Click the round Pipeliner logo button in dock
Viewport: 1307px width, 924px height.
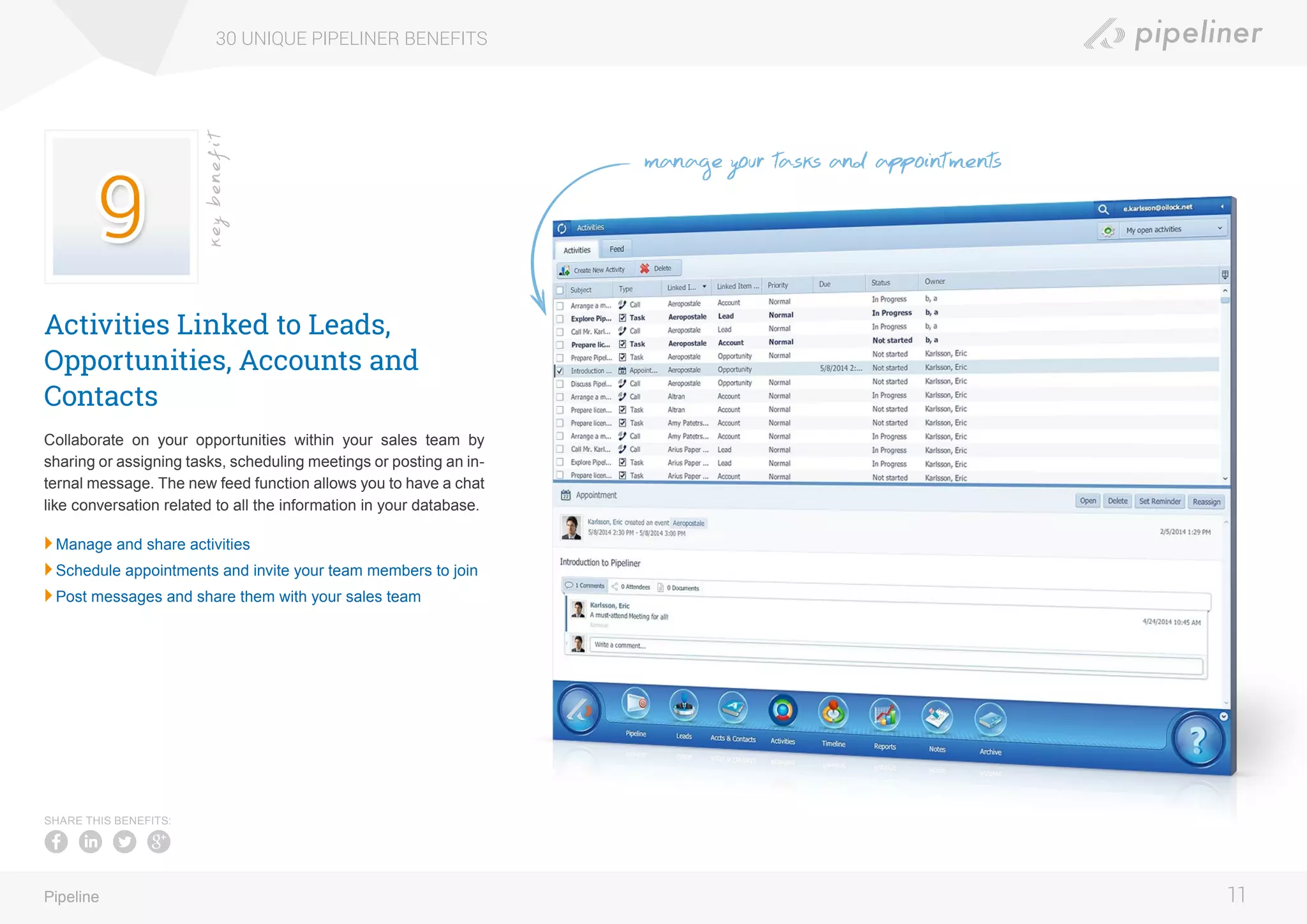point(579,710)
